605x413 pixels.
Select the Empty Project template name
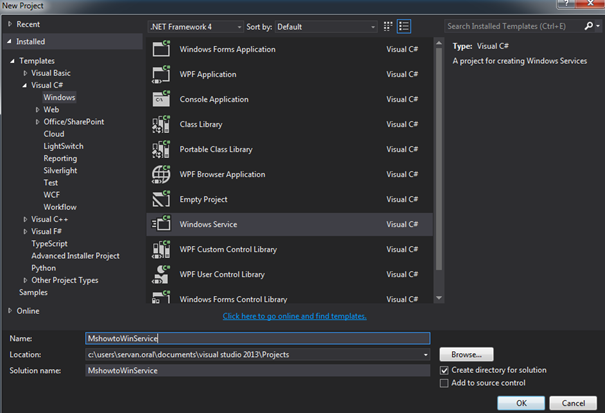[x=203, y=199]
